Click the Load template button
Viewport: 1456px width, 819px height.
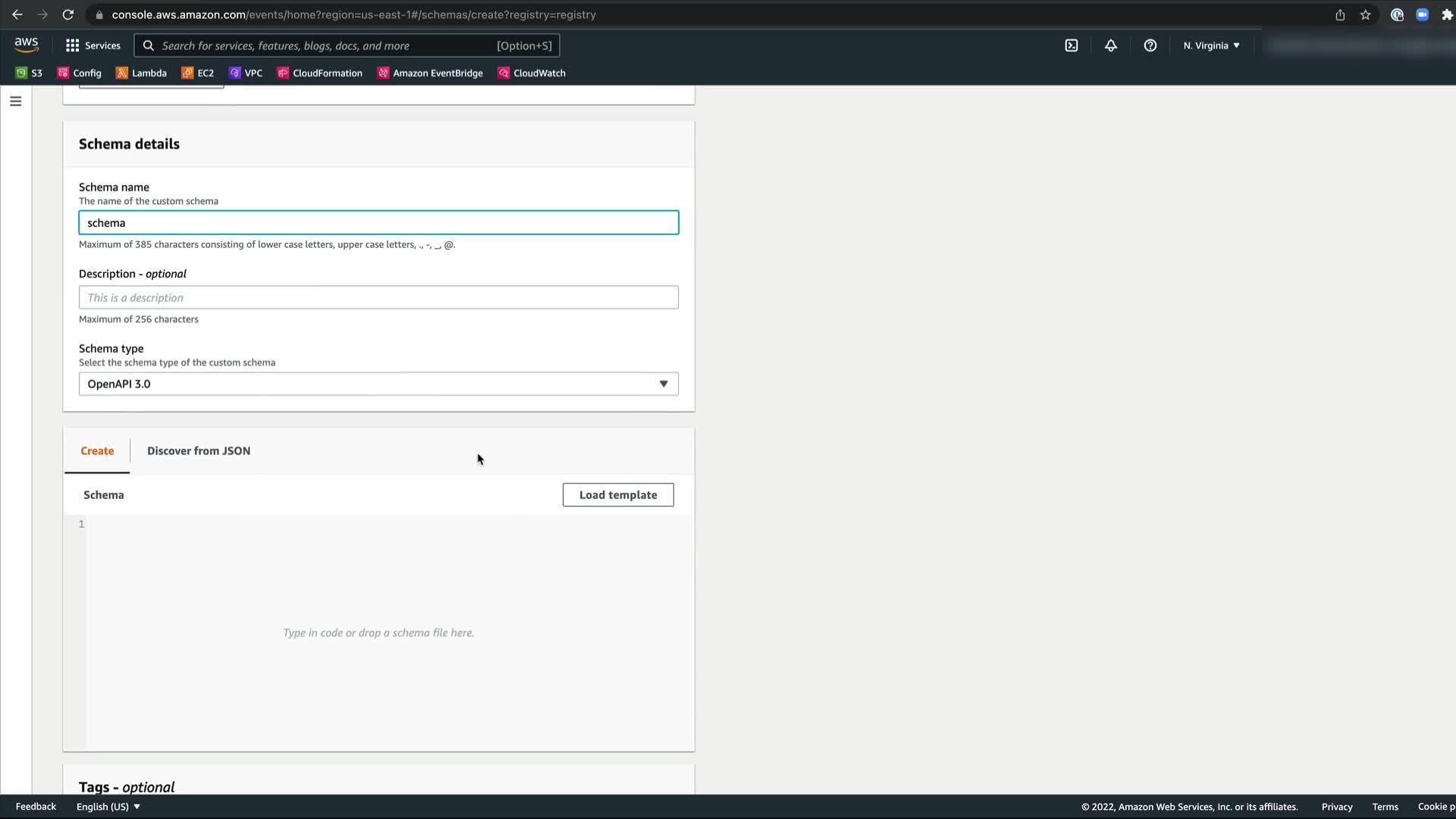click(618, 495)
